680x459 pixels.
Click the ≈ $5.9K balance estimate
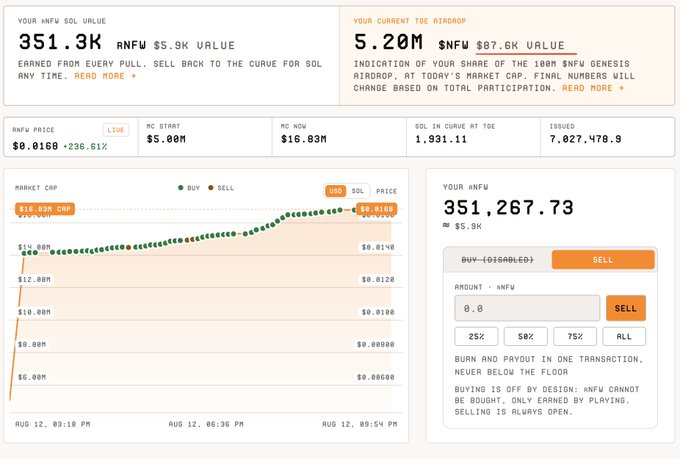click(462, 226)
